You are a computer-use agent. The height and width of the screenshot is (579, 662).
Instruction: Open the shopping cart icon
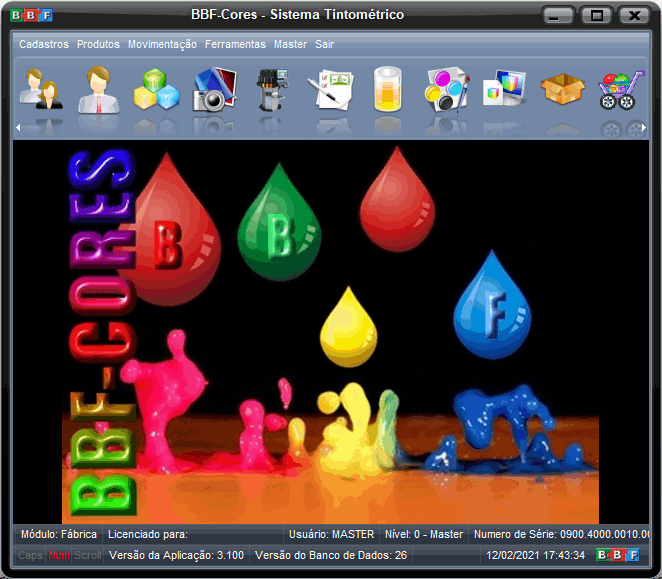coord(621,90)
